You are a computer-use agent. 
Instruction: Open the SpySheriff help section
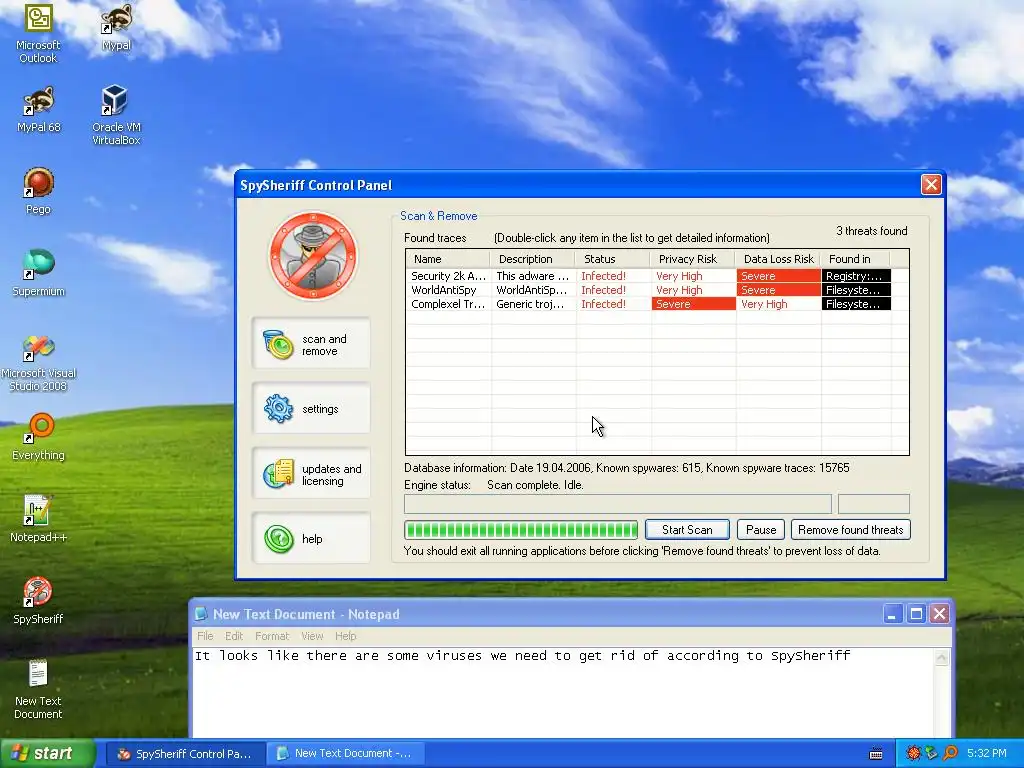[x=311, y=539]
